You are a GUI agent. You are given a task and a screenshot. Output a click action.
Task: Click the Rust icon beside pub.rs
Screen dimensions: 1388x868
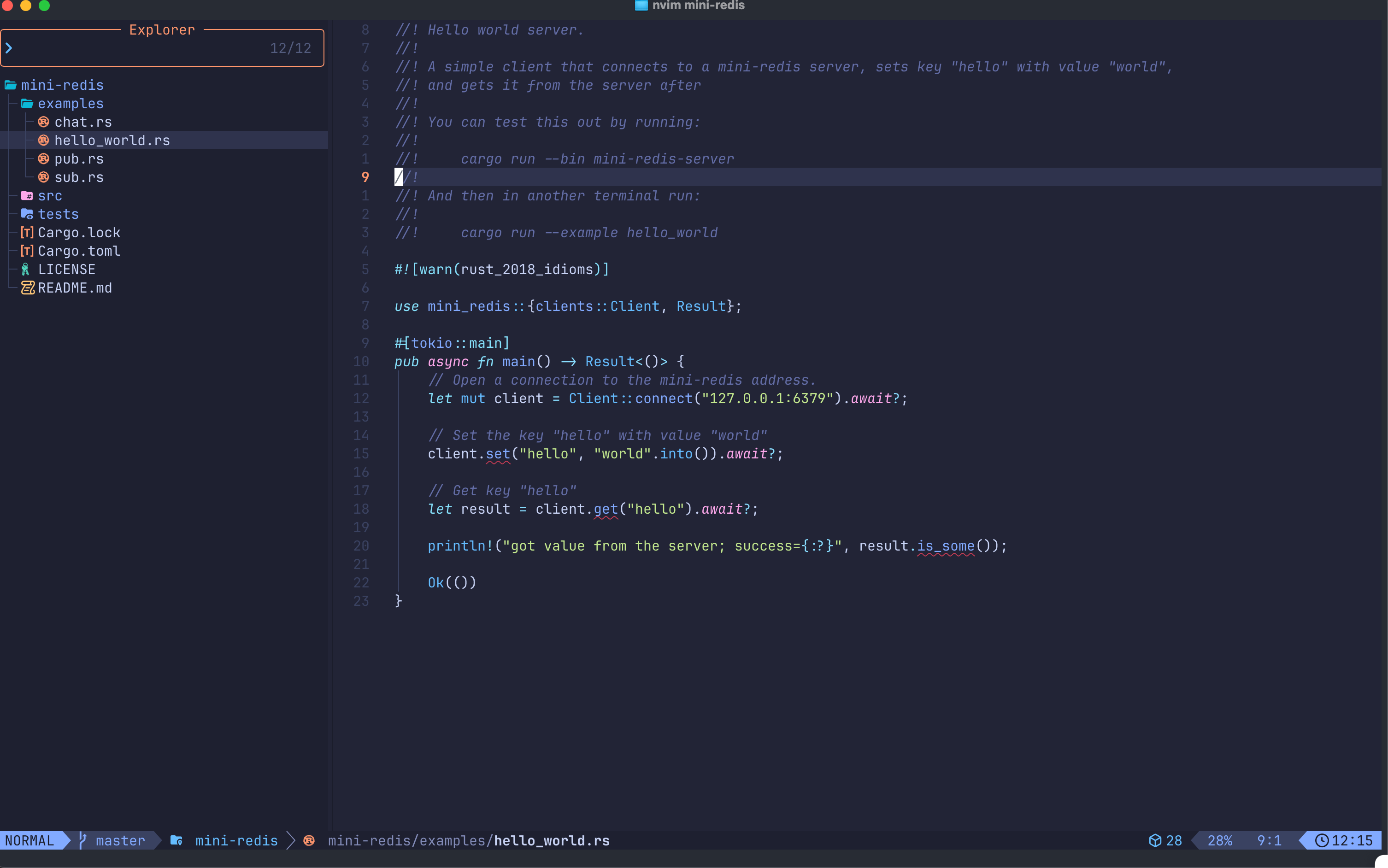point(43,158)
